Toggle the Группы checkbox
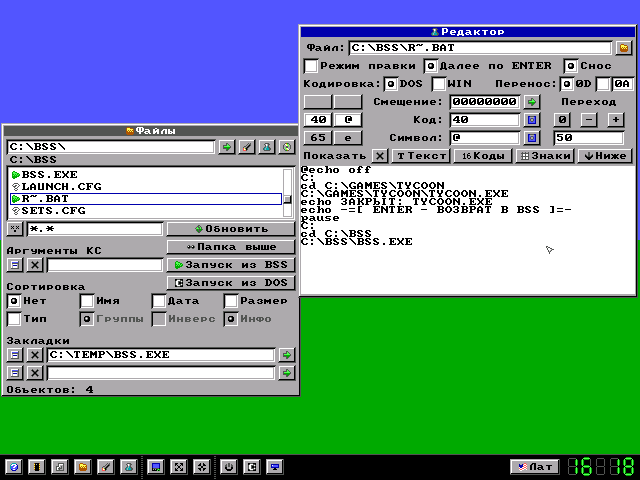The image size is (640, 480). (x=87, y=319)
